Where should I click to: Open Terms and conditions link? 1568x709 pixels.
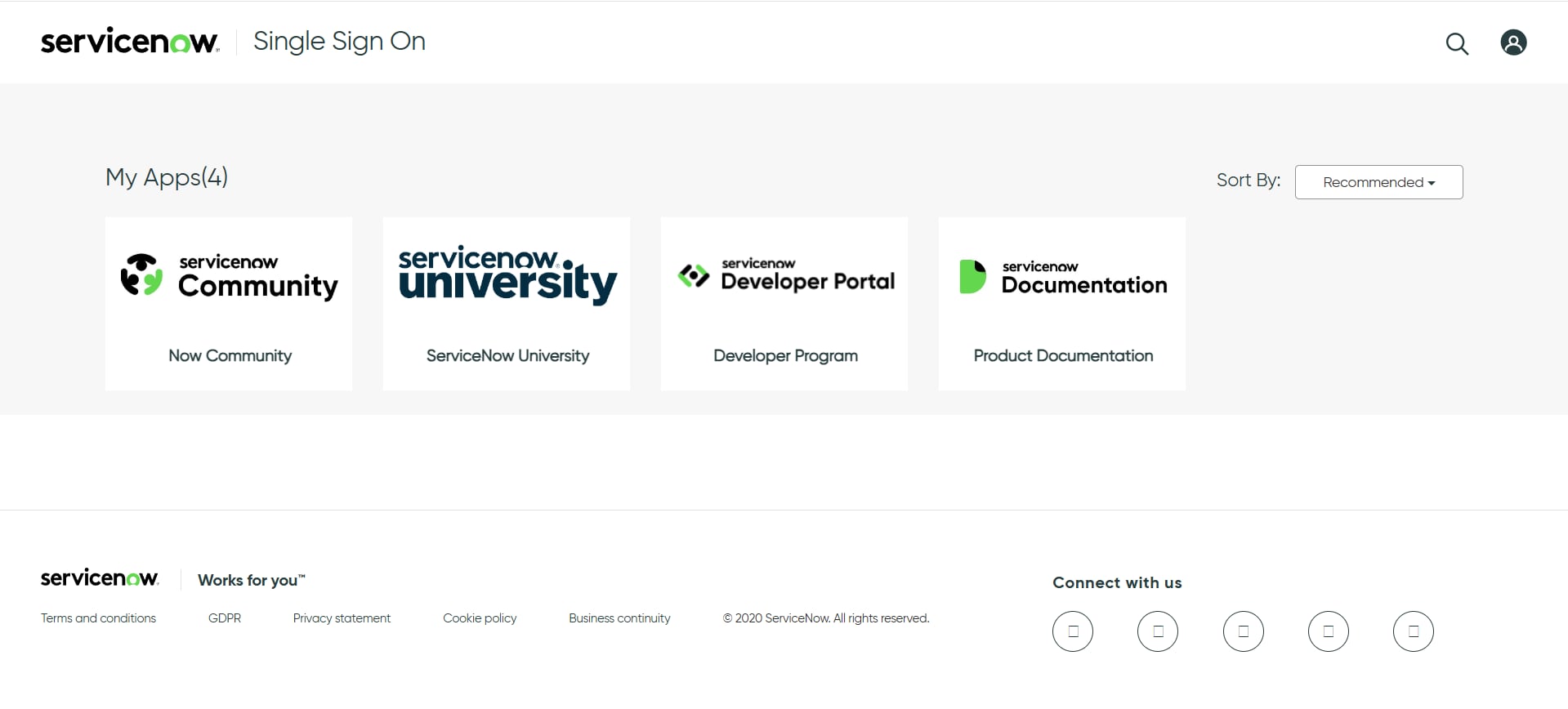coord(98,618)
